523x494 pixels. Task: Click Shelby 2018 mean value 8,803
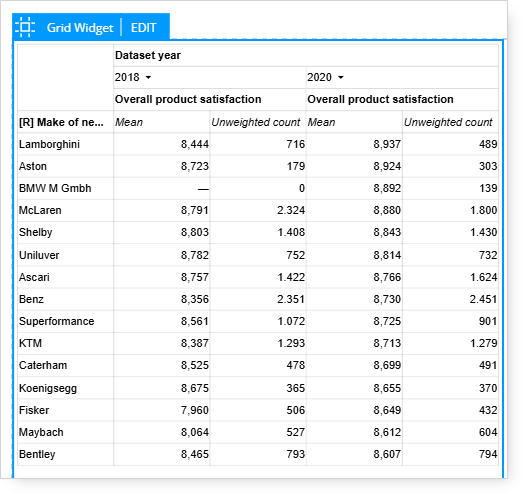[x=195, y=232]
